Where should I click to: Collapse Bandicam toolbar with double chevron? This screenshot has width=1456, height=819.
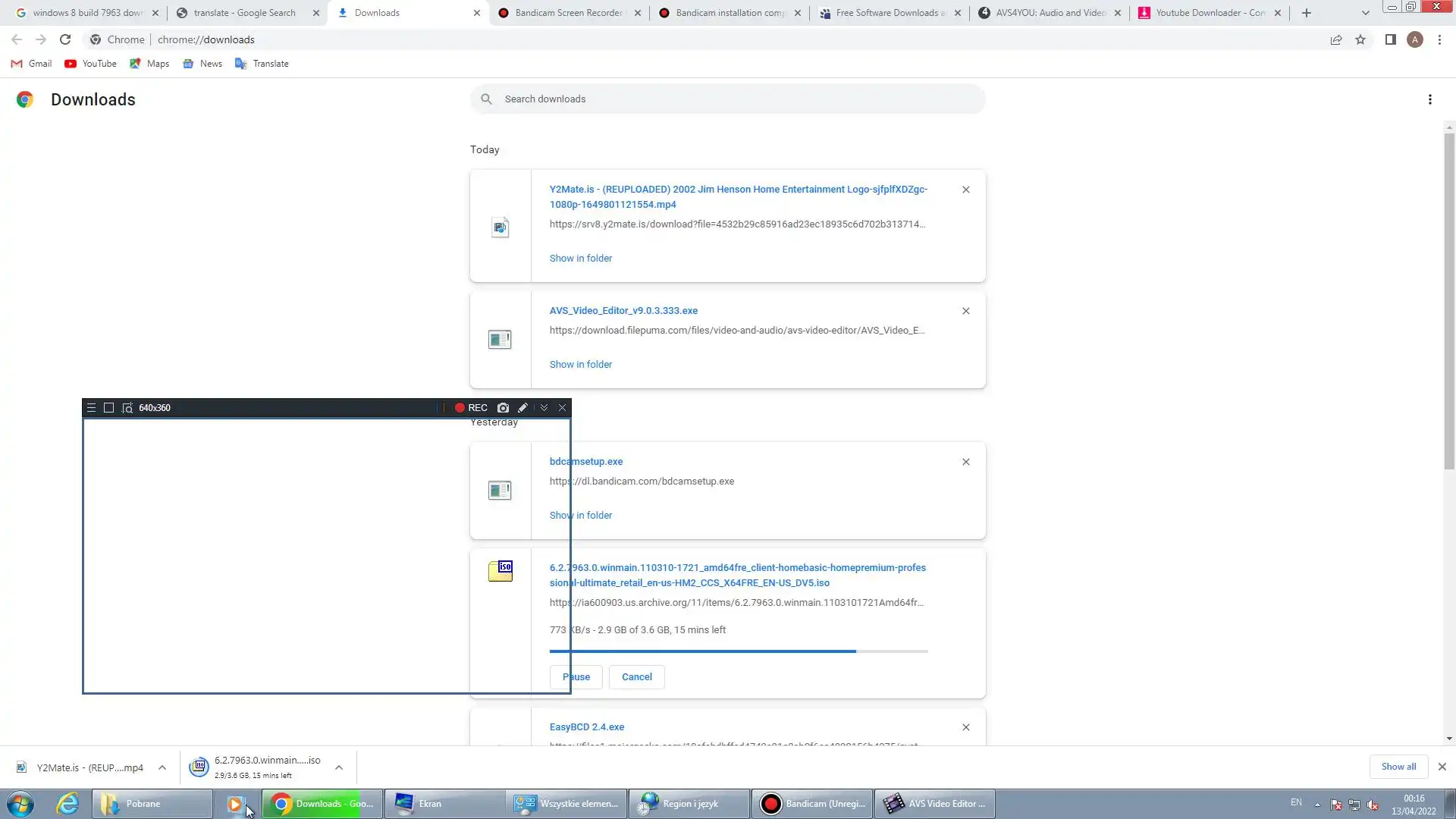click(544, 408)
